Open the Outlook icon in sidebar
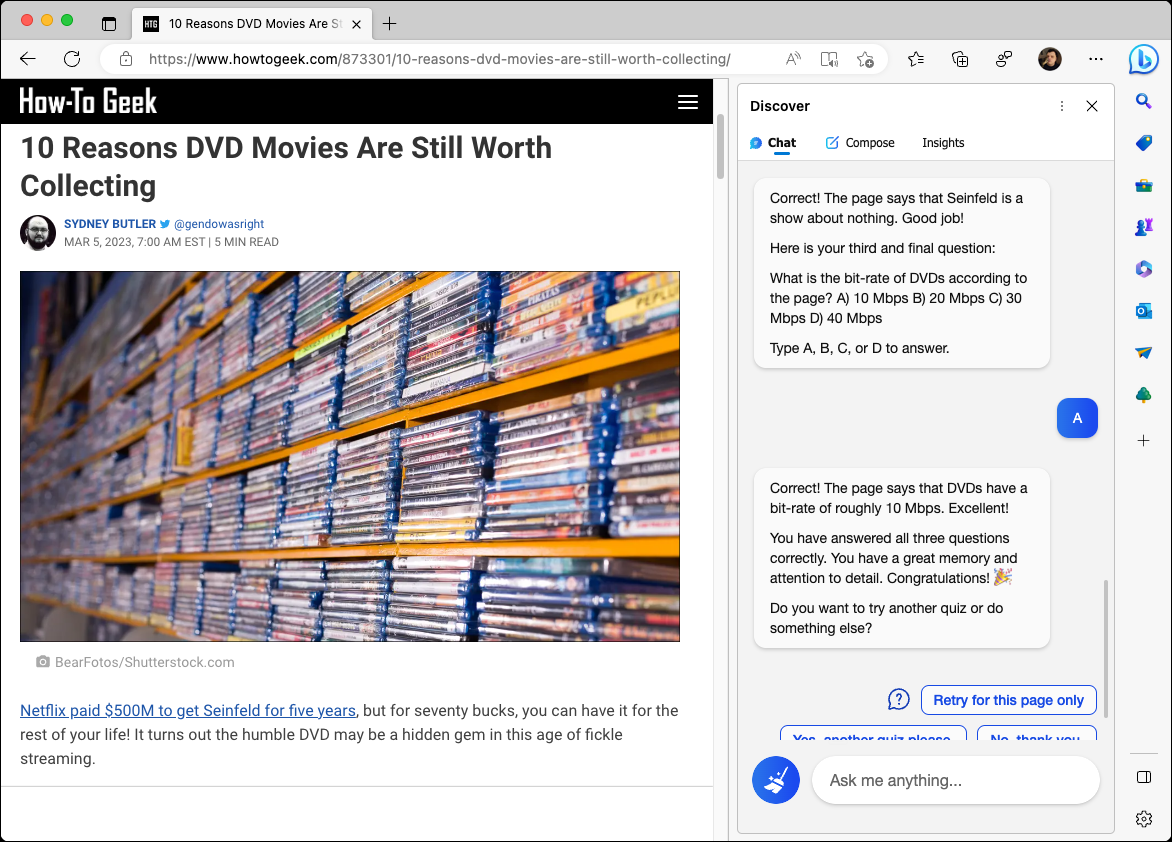This screenshot has height=842, width=1172. 1144,310
